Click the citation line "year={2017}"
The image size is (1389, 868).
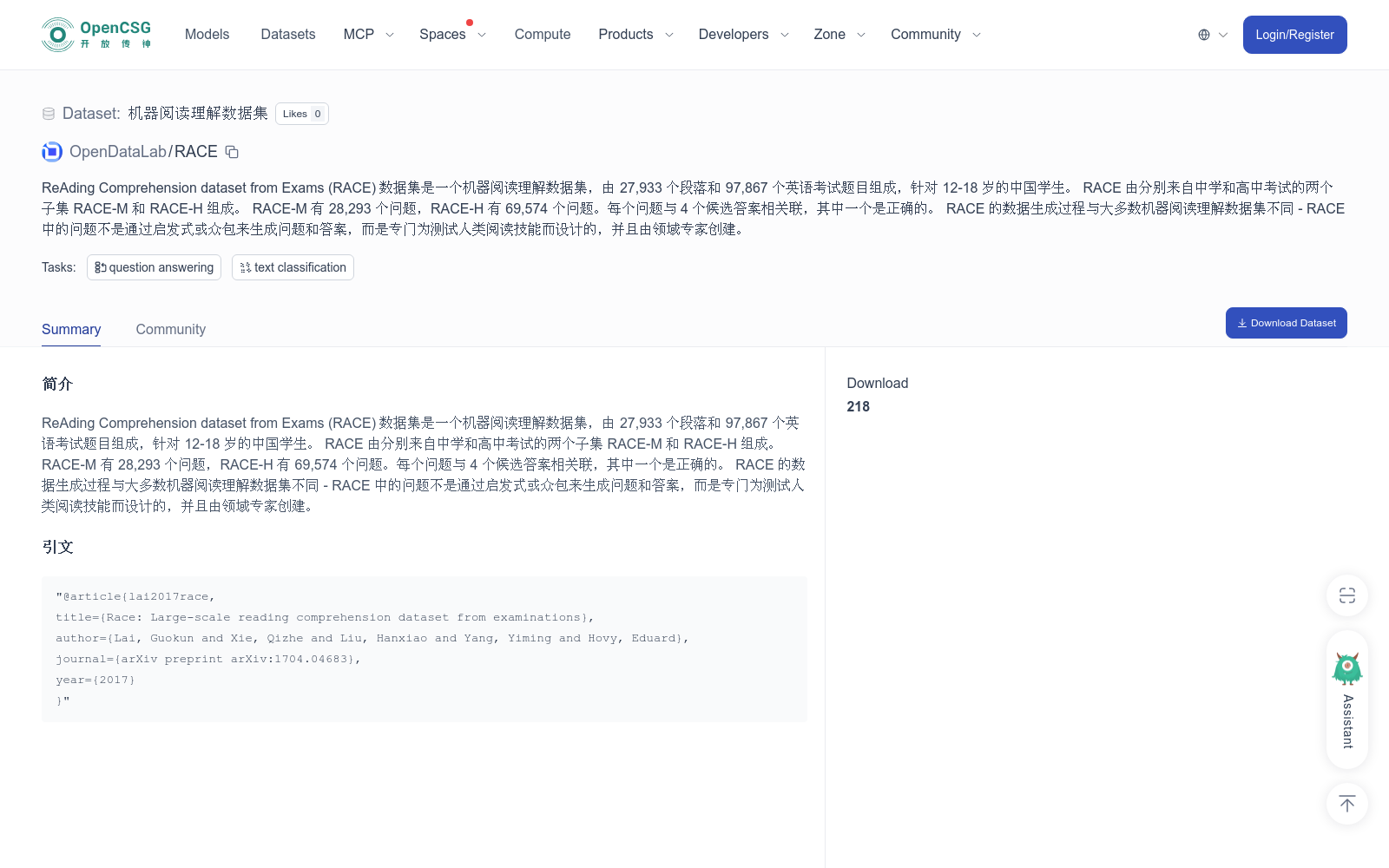[x=95, y=680]
